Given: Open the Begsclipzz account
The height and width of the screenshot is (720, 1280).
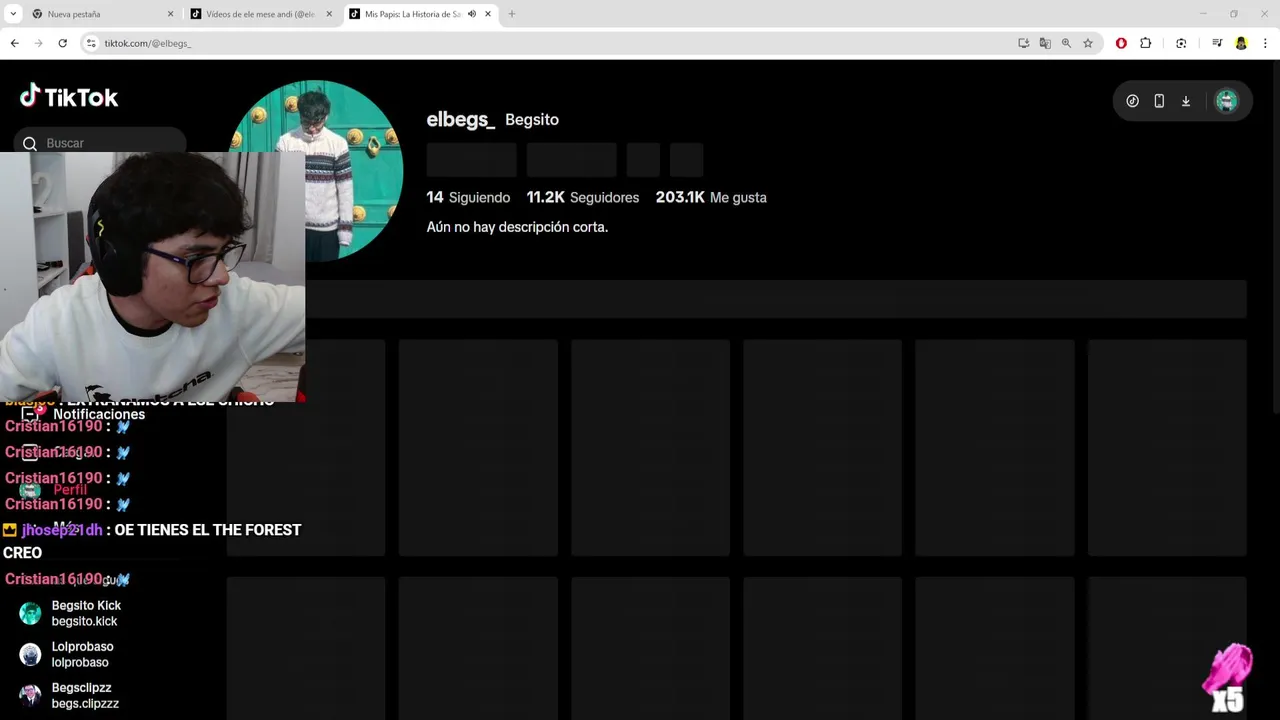Looking at the screenshot, I should click(85, 695).
